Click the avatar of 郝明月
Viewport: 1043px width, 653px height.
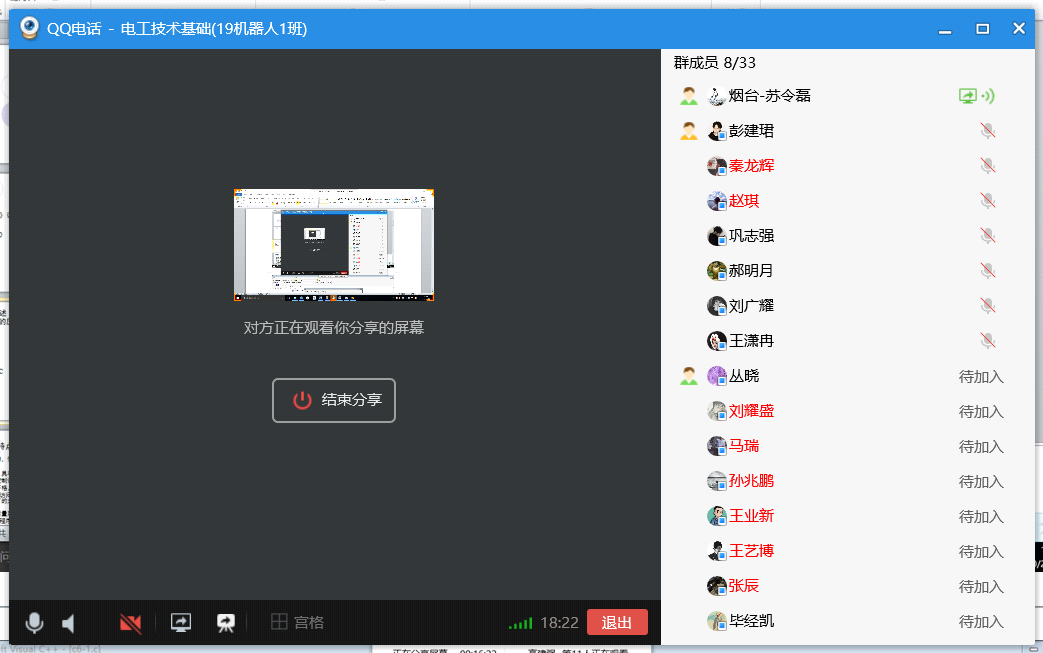[x=717, y=271]
